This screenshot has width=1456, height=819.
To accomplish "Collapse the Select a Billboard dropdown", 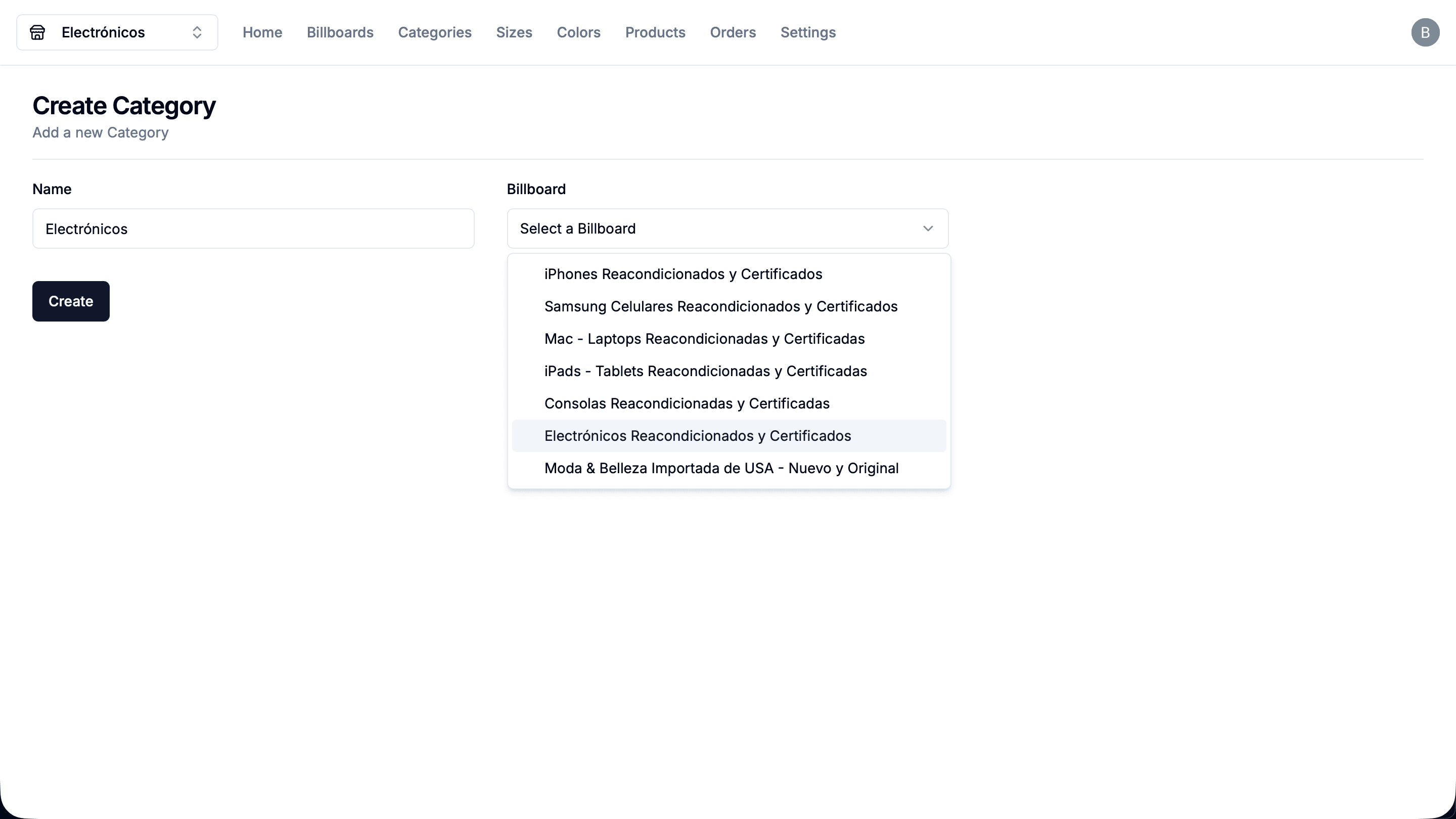I will pos(727,229).
